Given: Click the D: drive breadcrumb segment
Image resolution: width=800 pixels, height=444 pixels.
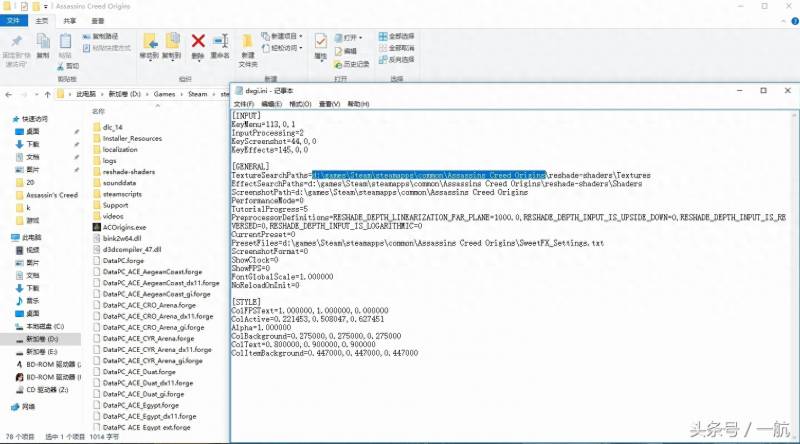Looking at the screenshot, I should point(124,94).
